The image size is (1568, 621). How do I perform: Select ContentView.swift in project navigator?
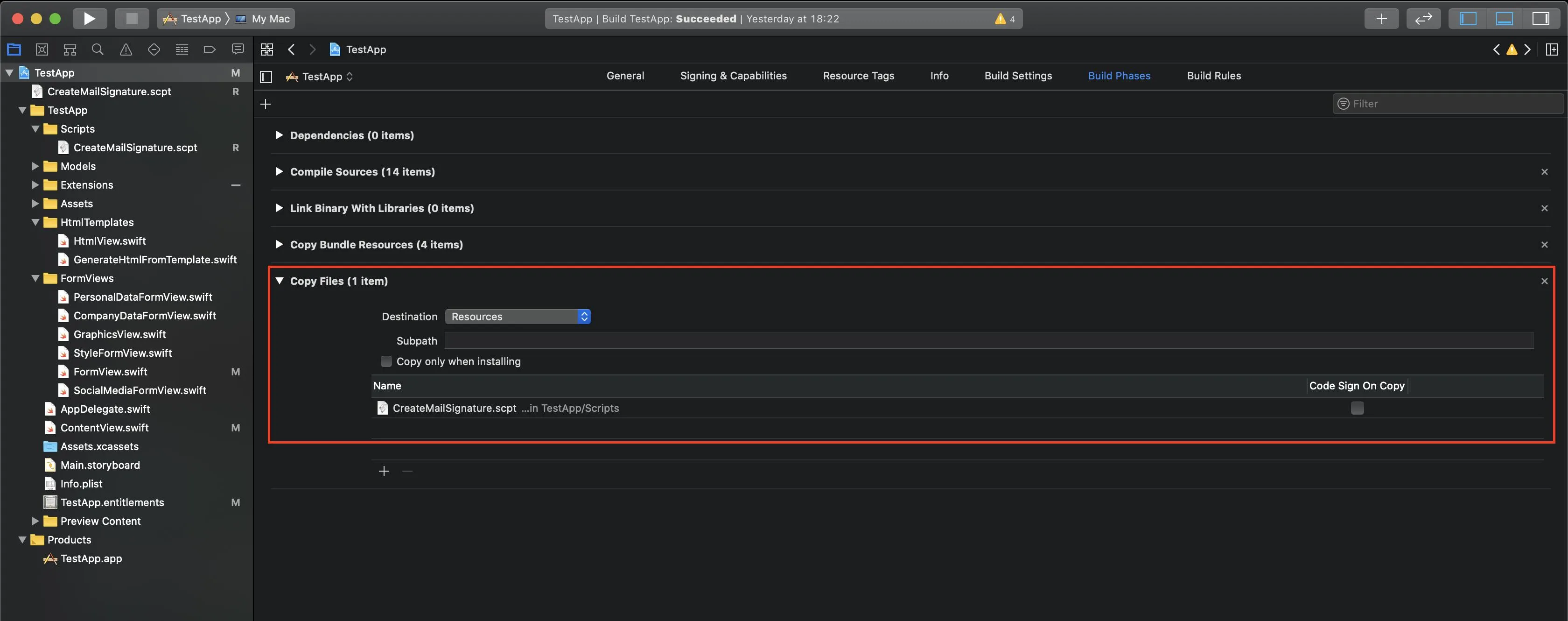point(104,427)
